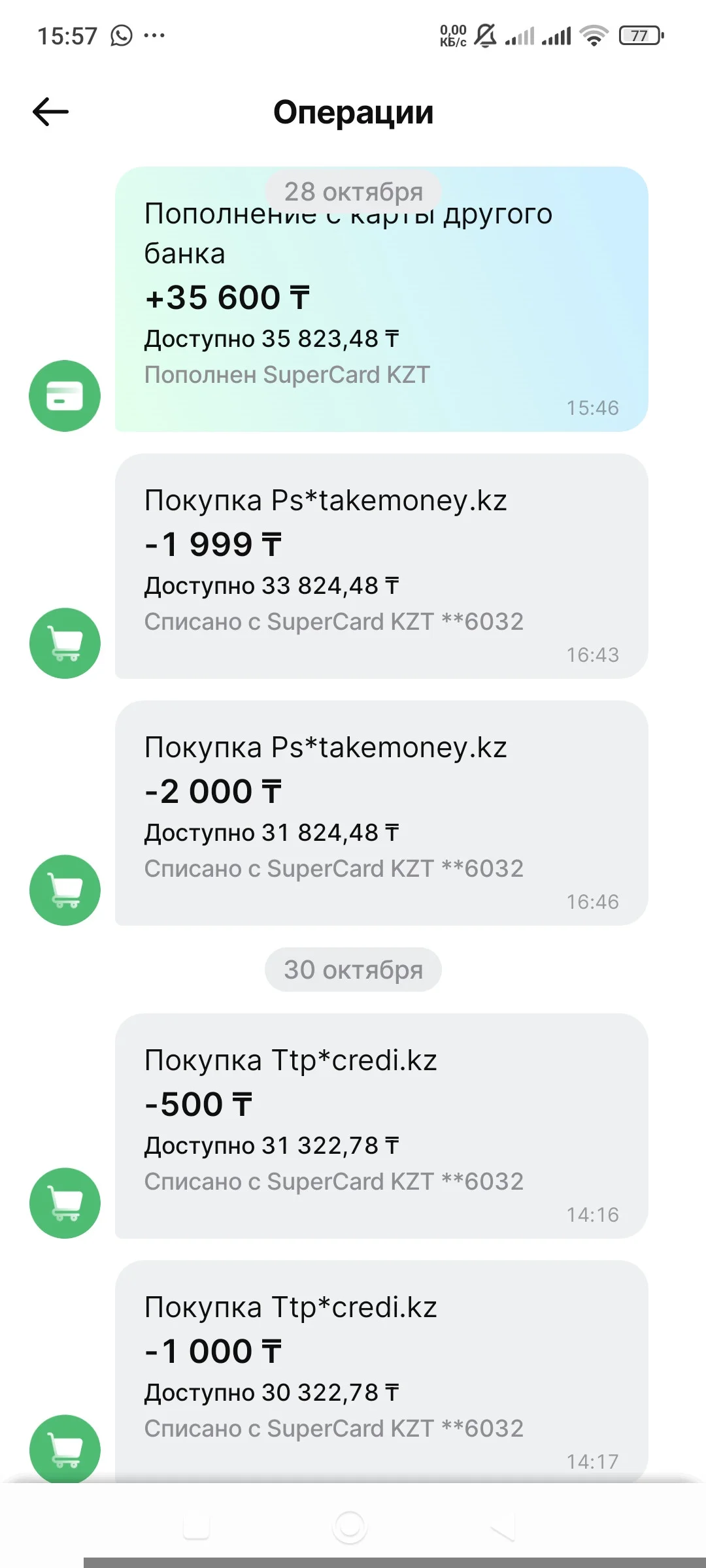Screen dimensions: 706x1568
Task: Open the takemoney.kz purchase of -1 999 ₸
Action: click(381, 566)
